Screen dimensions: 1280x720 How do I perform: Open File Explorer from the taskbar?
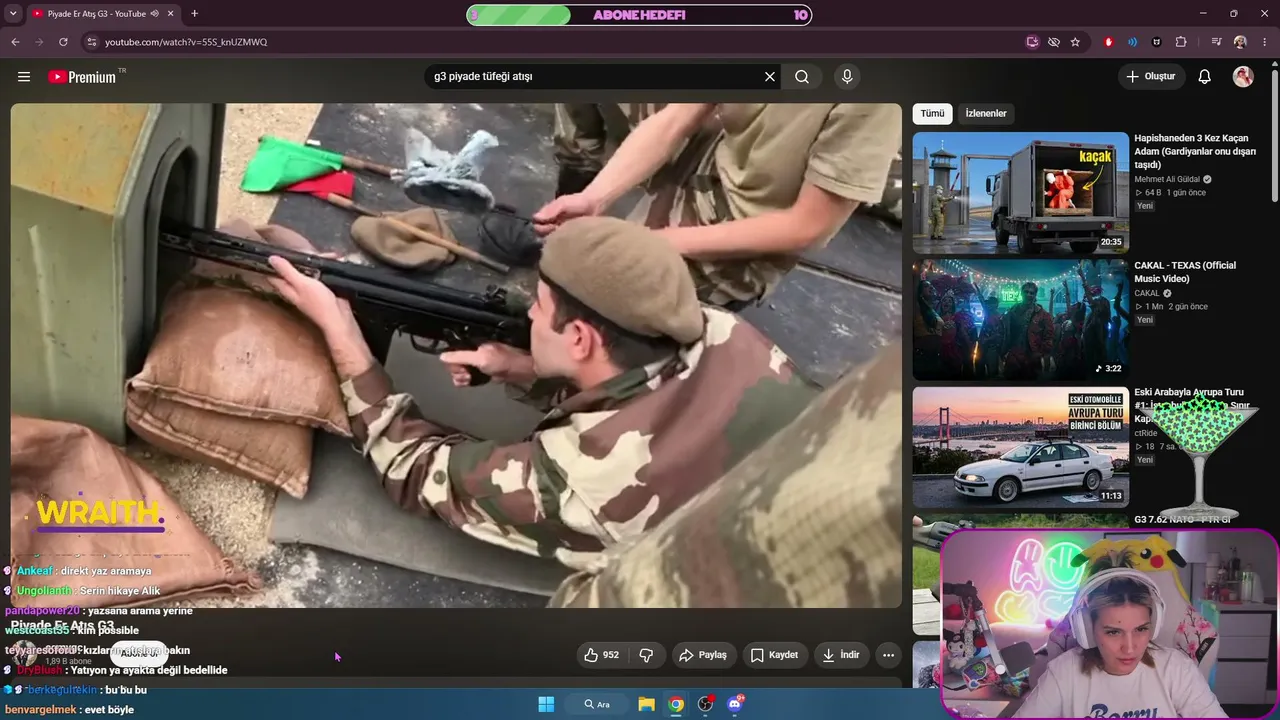click(646, 704)
